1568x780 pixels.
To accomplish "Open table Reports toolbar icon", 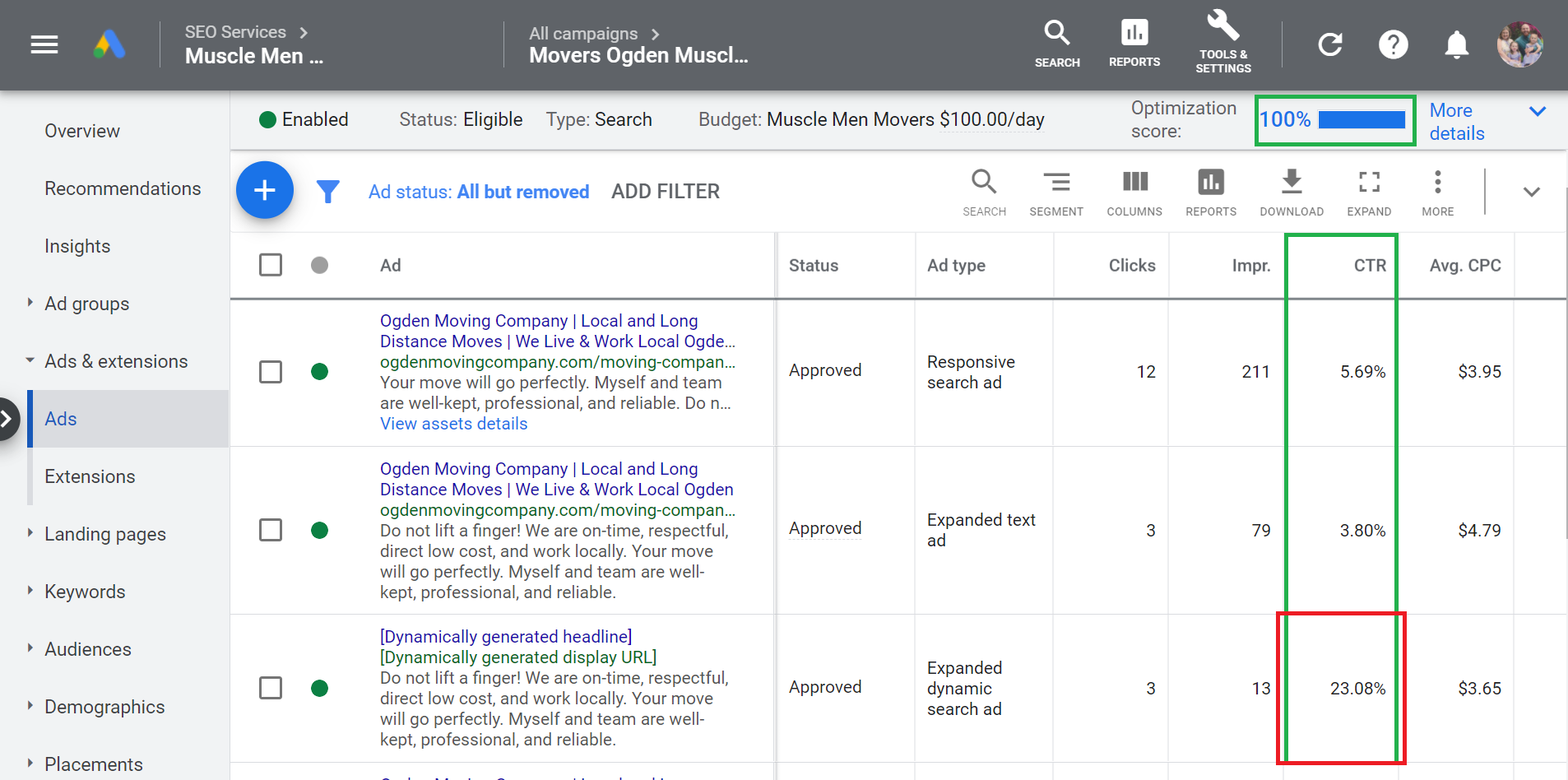I will point(1211,193).
